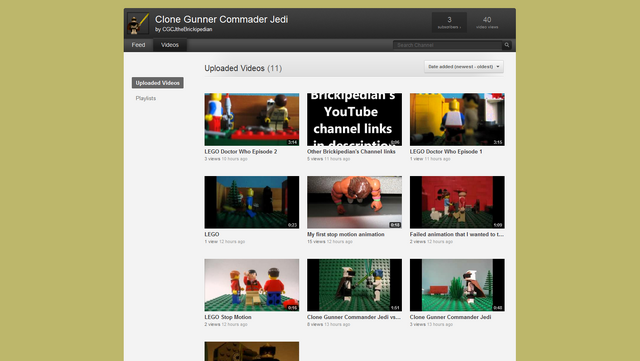Click the Other Brickipedian's Channel links title

[x=351, y=152]
